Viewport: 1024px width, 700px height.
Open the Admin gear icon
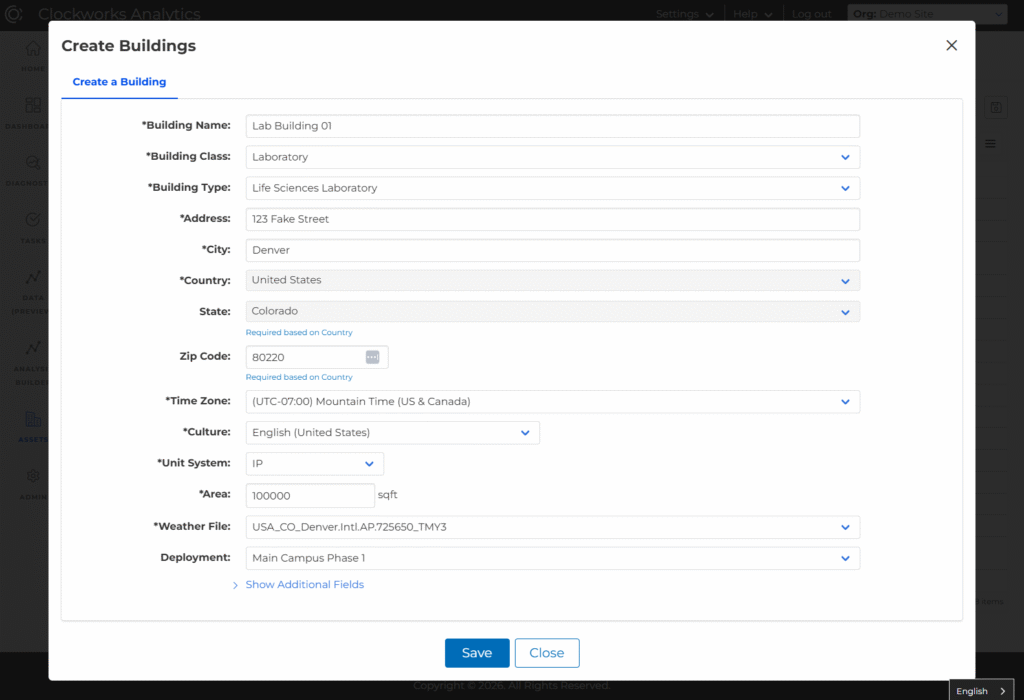coord(33,477)
